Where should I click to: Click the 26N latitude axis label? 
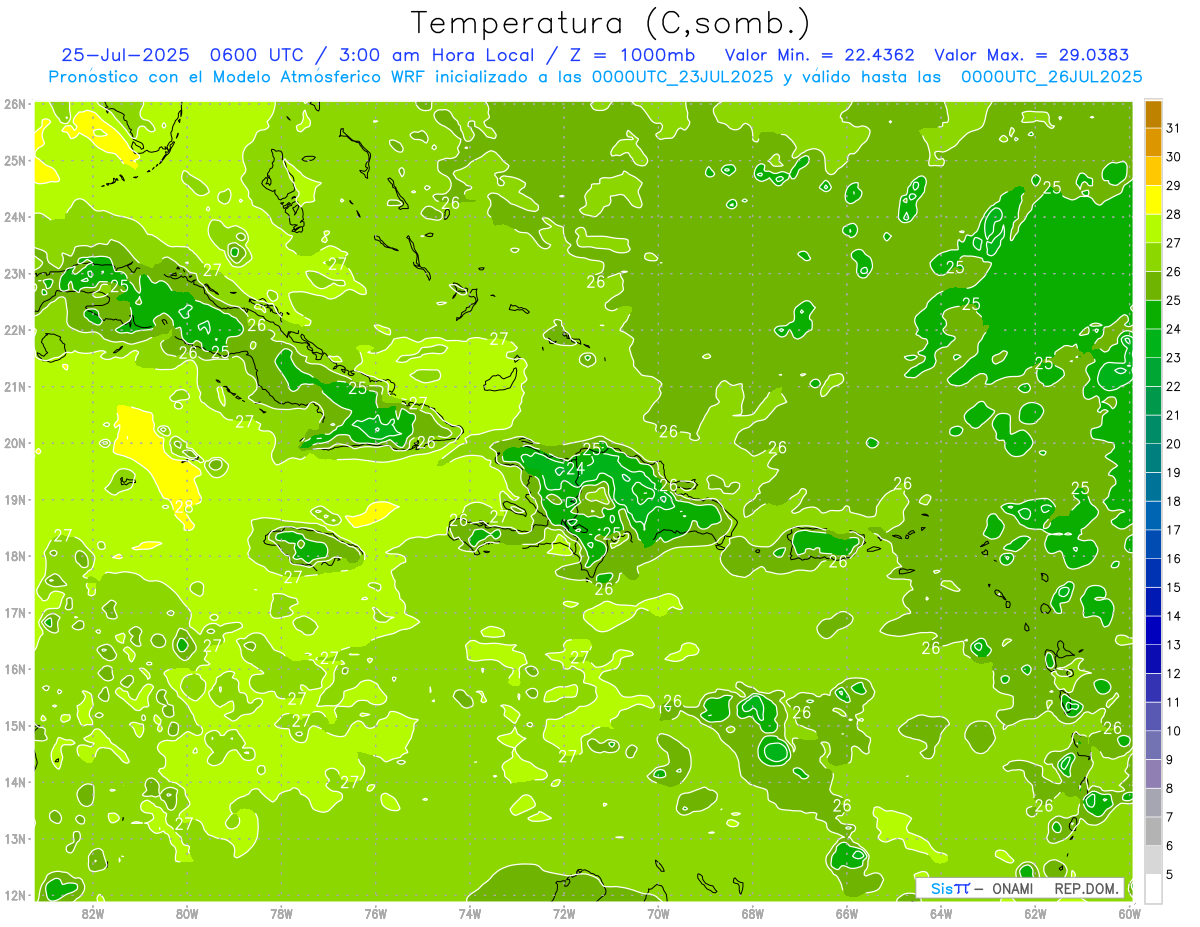point(14,104)
